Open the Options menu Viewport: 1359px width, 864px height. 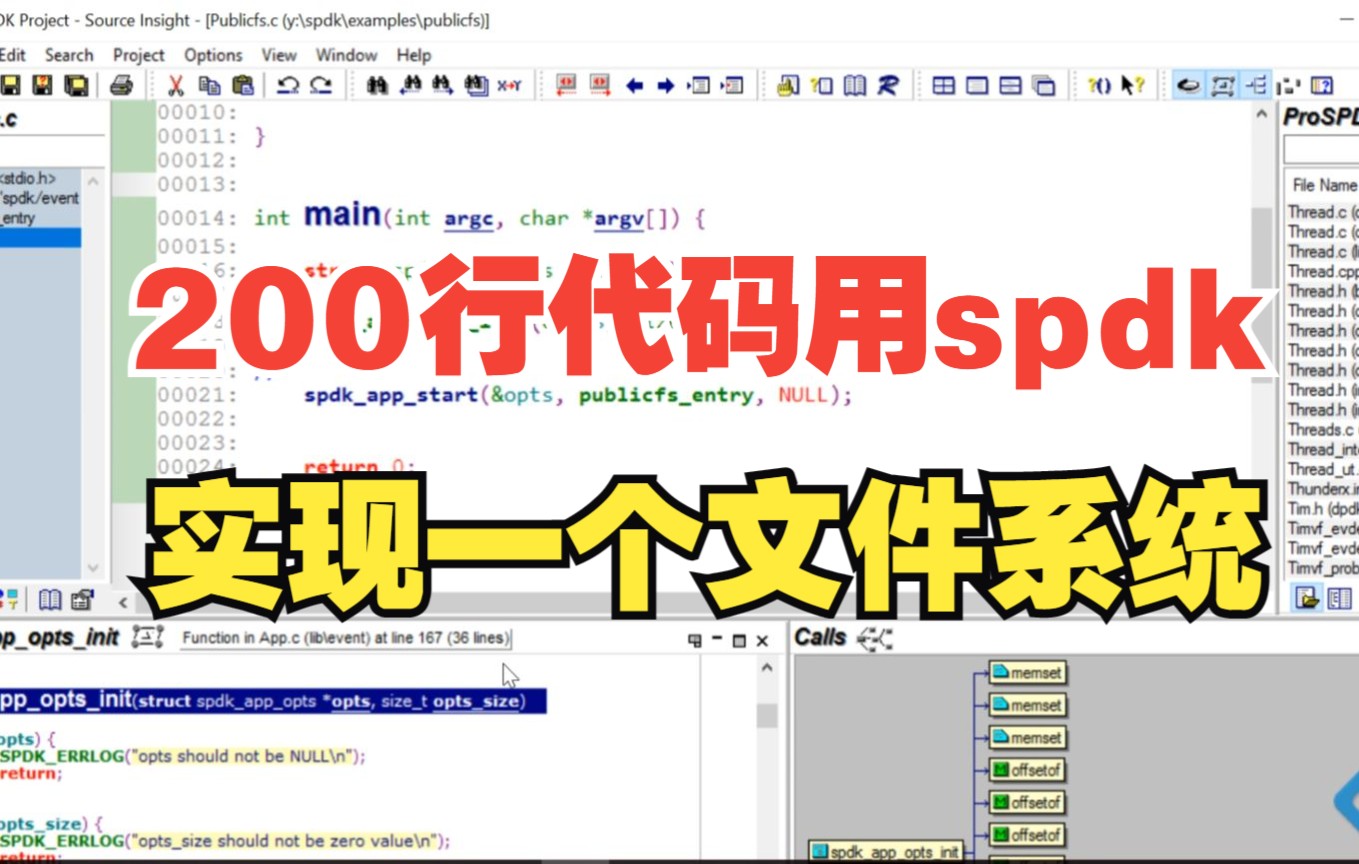[213, 55]
